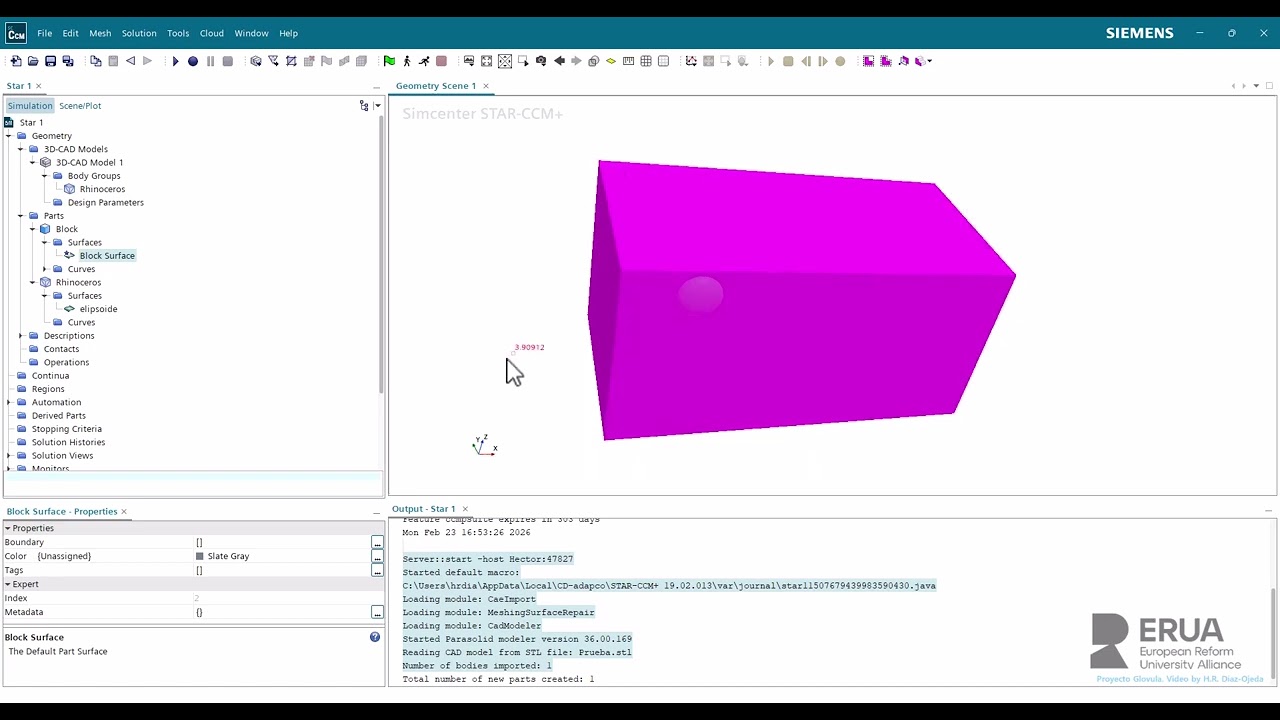Click the Reset View fit icon
This screenshot has width=1280, height=720.
487,61
